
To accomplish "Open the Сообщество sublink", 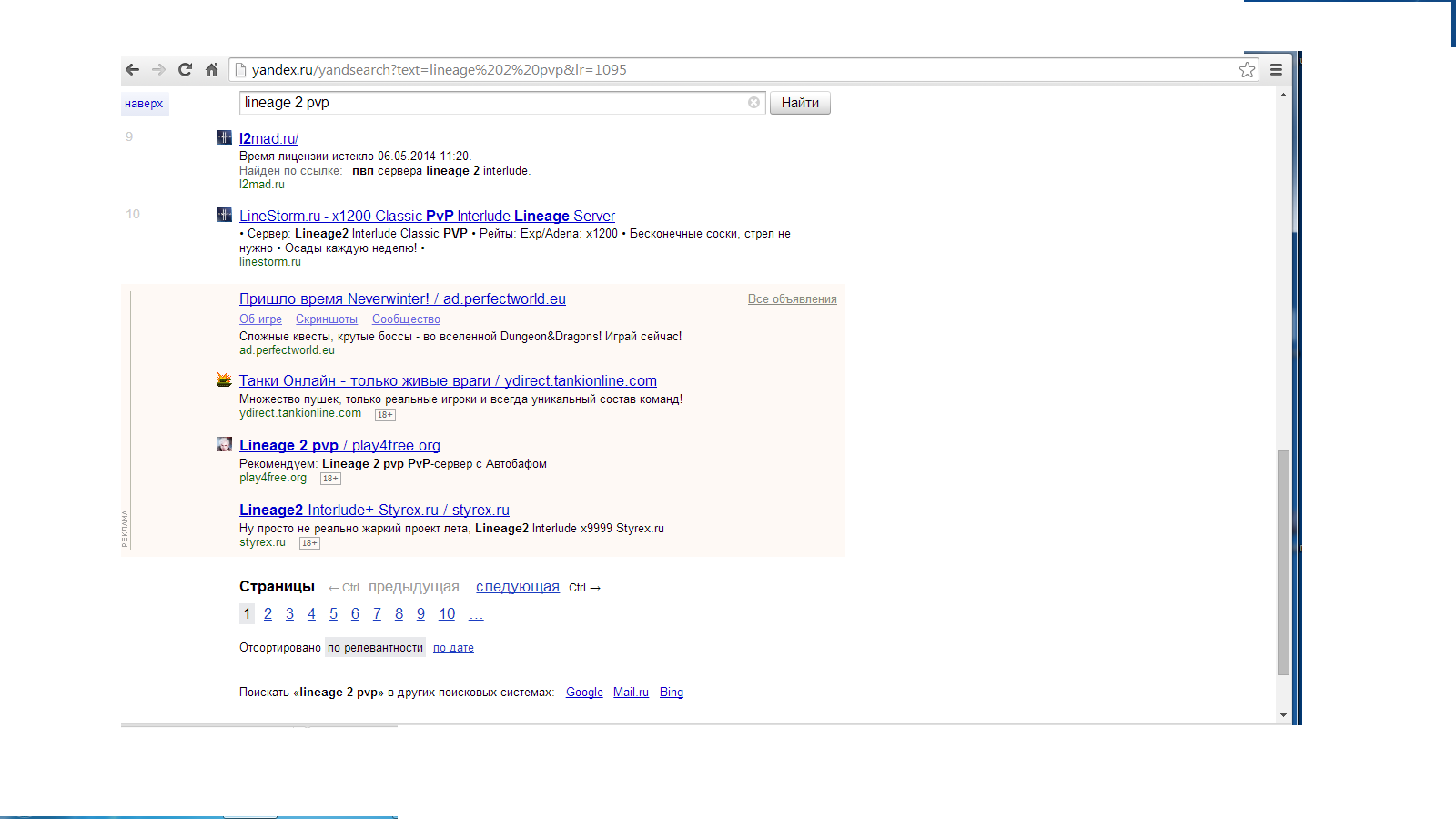I will 406,319.
